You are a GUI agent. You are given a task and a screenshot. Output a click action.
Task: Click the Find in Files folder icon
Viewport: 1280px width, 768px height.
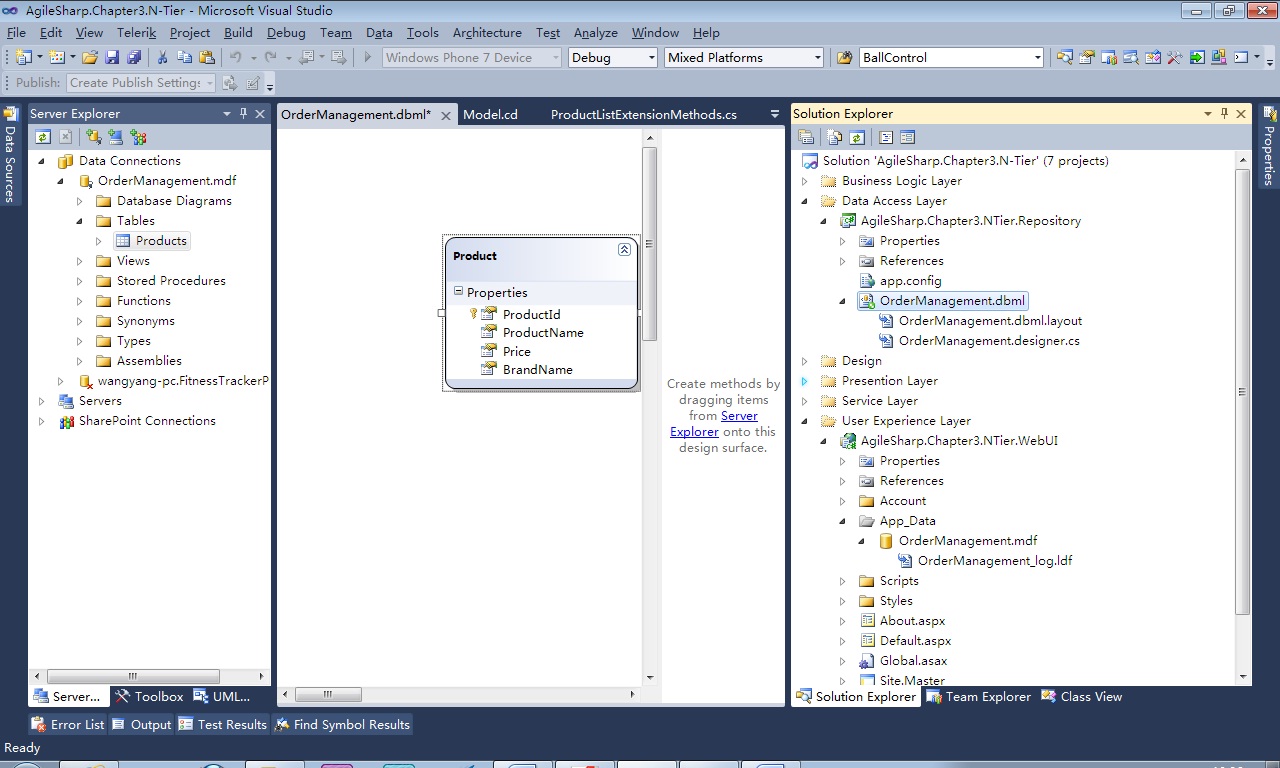pos(844,57)
